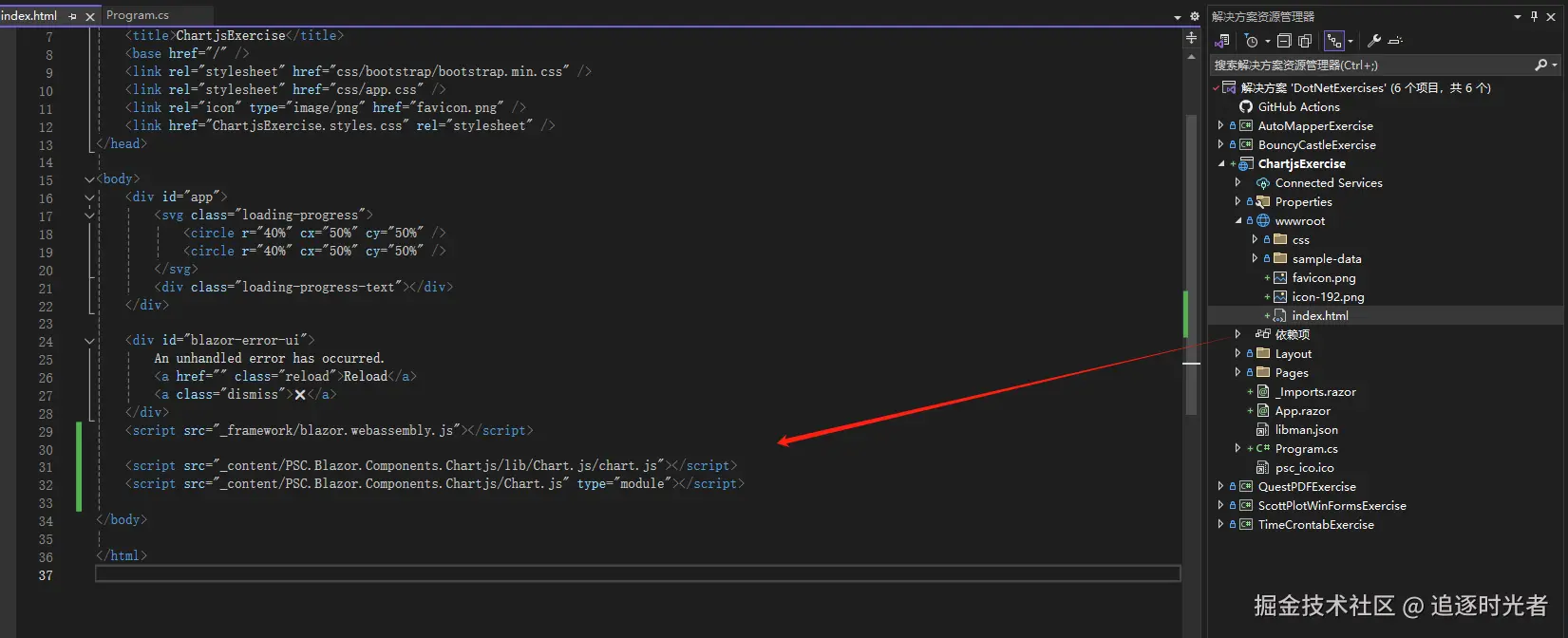Click the editor vertical scrollbar thumb

[x=1191, y=266]
